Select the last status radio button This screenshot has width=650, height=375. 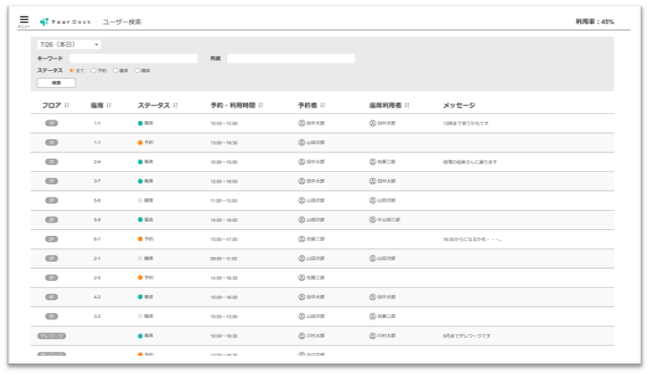(137, 71)
